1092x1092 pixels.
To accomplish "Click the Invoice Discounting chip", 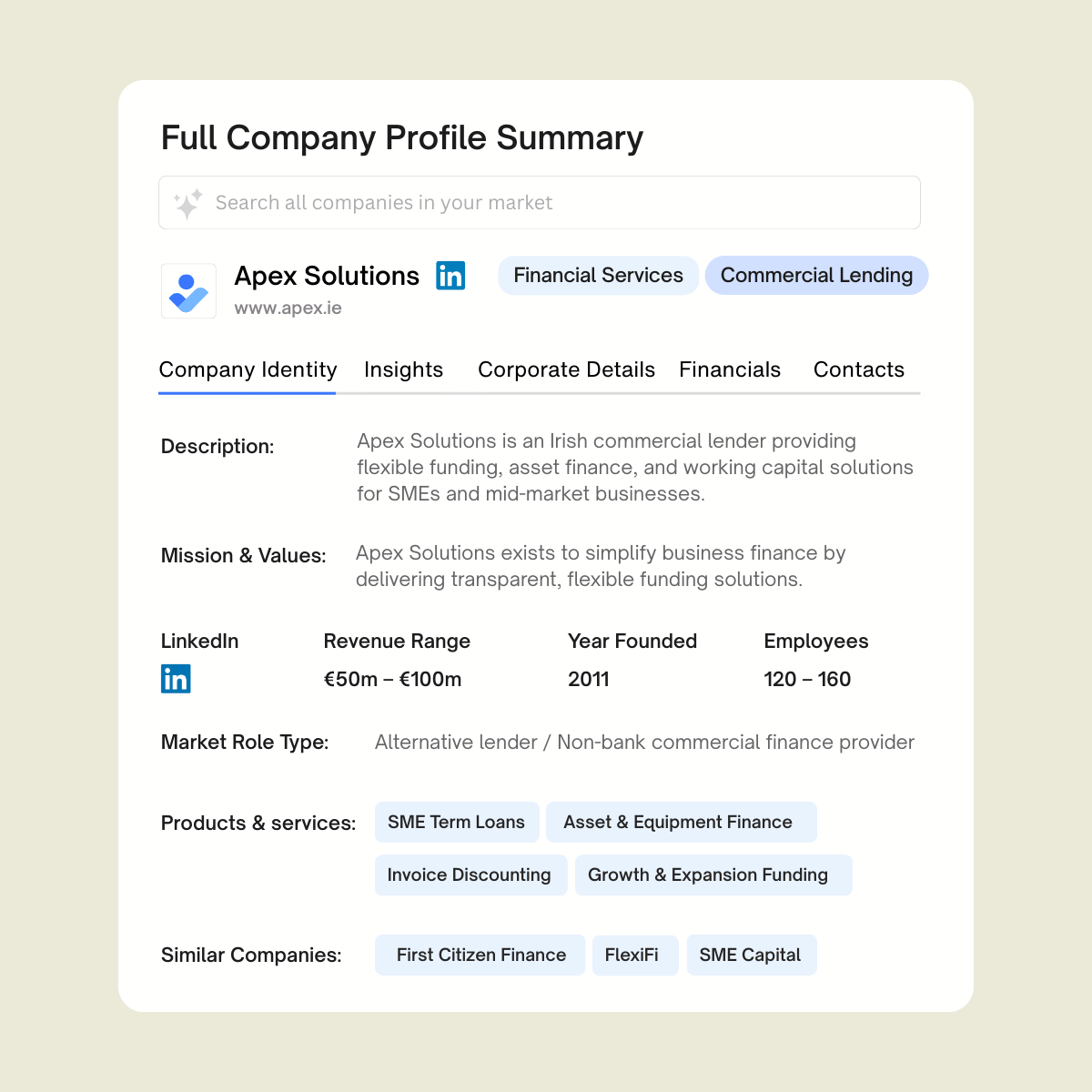I will (x=469, y=875).
